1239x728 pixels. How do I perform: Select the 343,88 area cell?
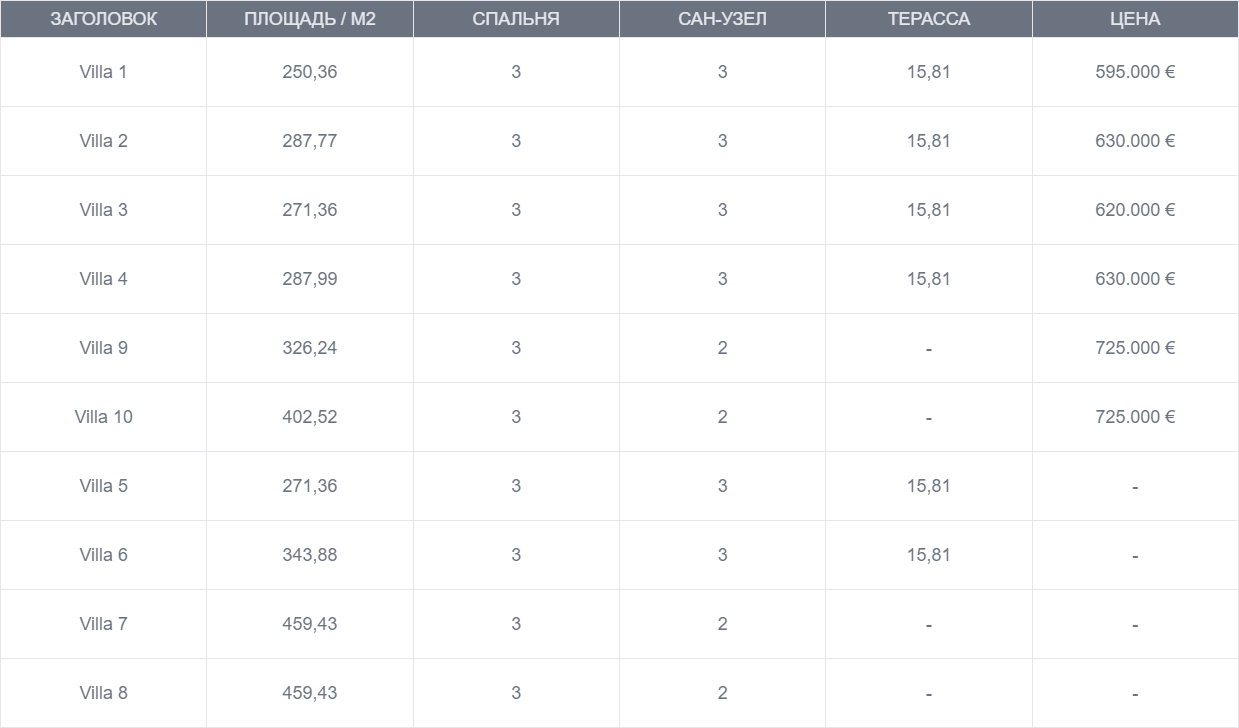click(x=310, y=555)
